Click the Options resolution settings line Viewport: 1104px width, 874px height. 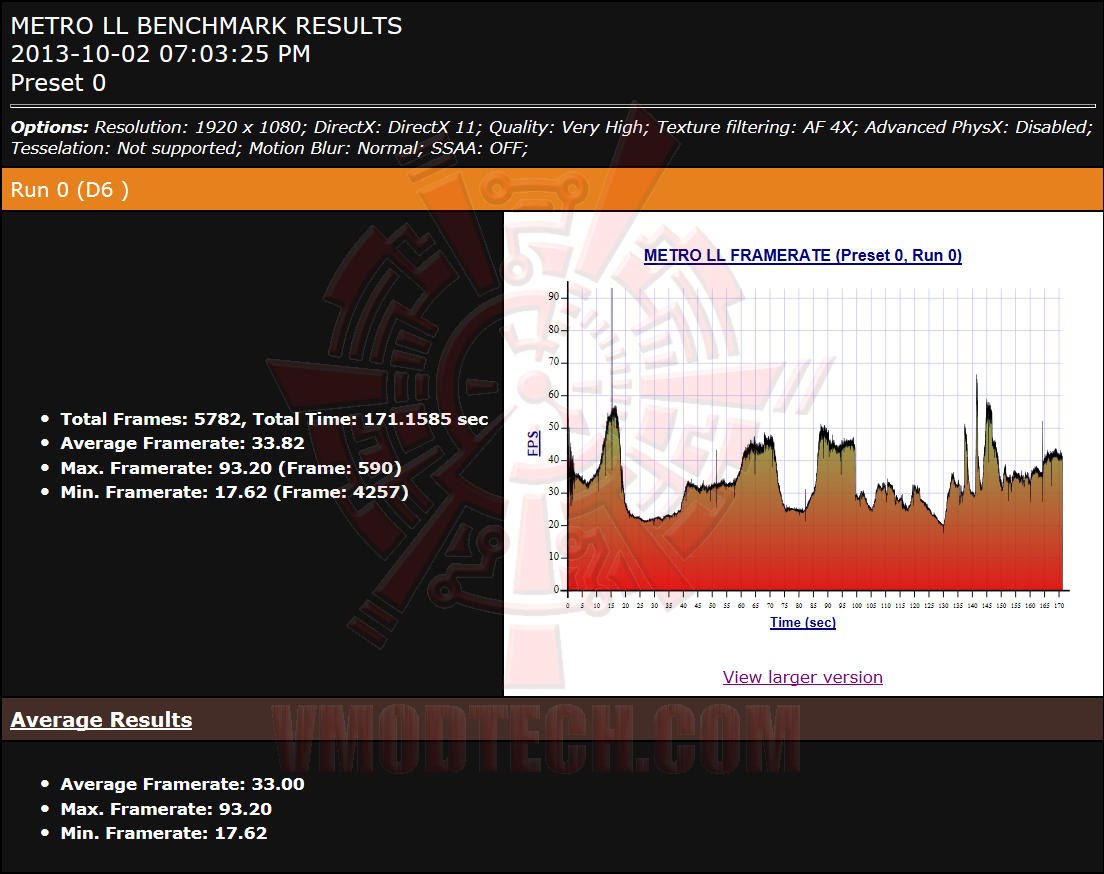point(551,127)
